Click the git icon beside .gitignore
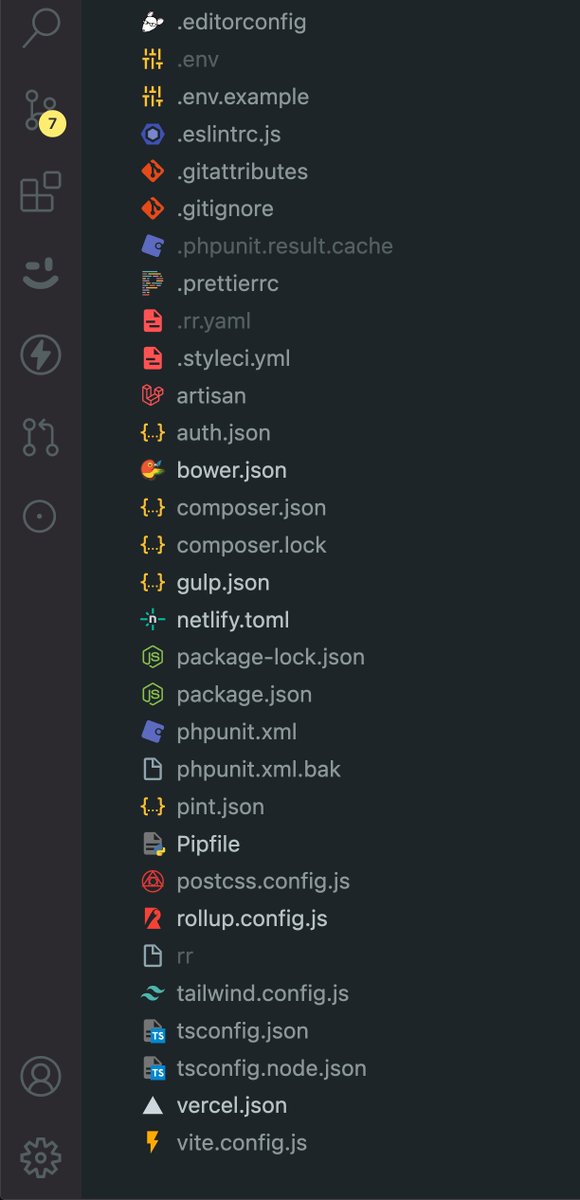The height and width of the screenshot is (1200, 580). coord(152,209)
